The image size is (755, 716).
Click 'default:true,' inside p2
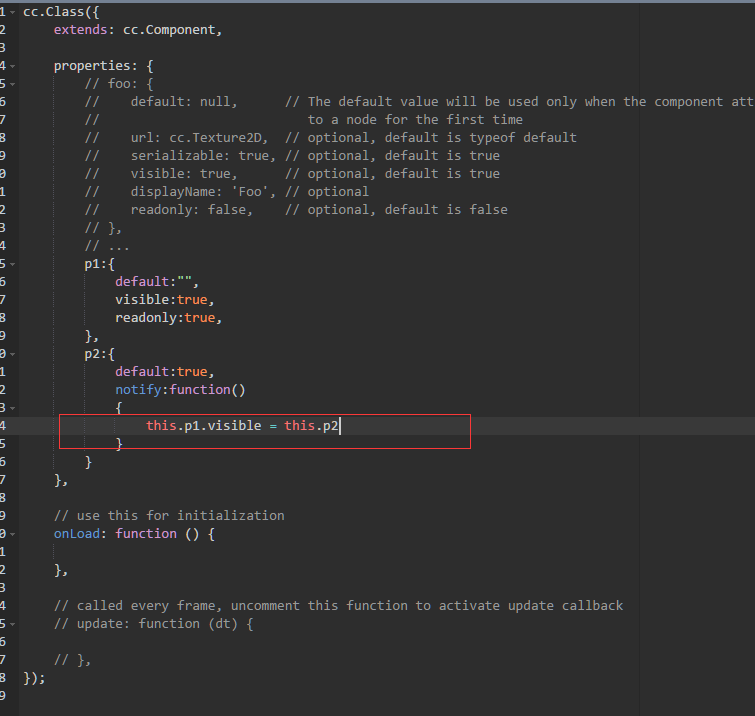coord(165,372)
